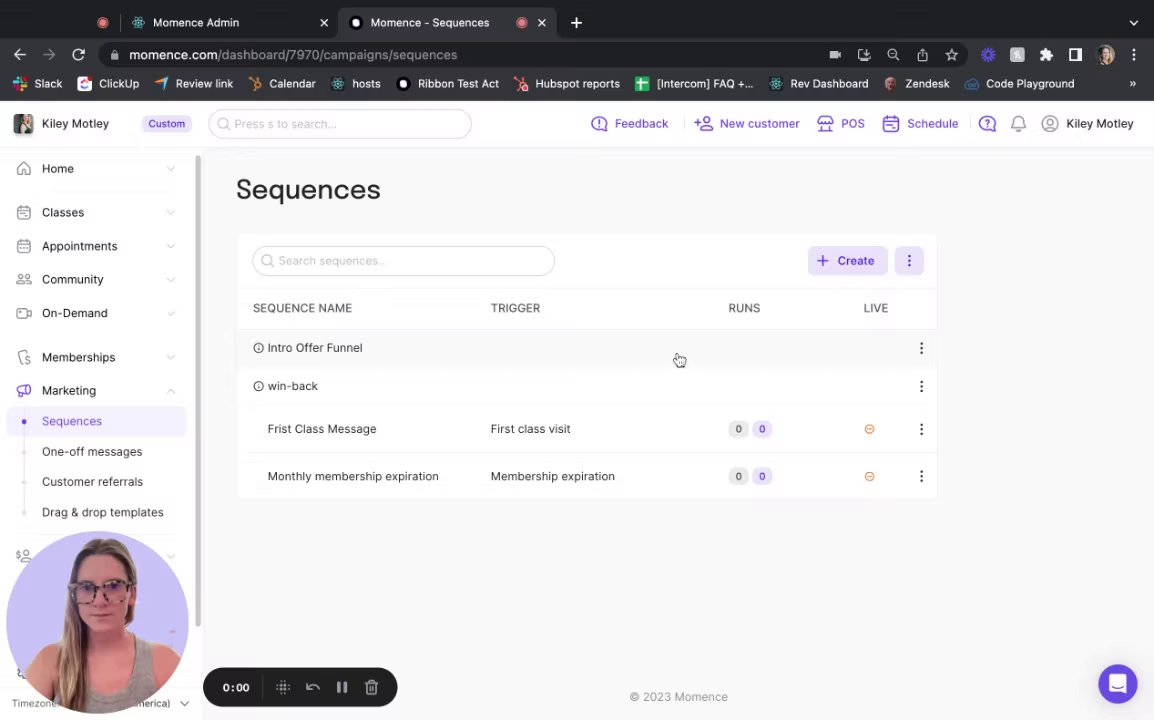Pause the screen recording
The height and width of the screenshot is (720, 1154).
pyautogui.click(x=342, y=687)
